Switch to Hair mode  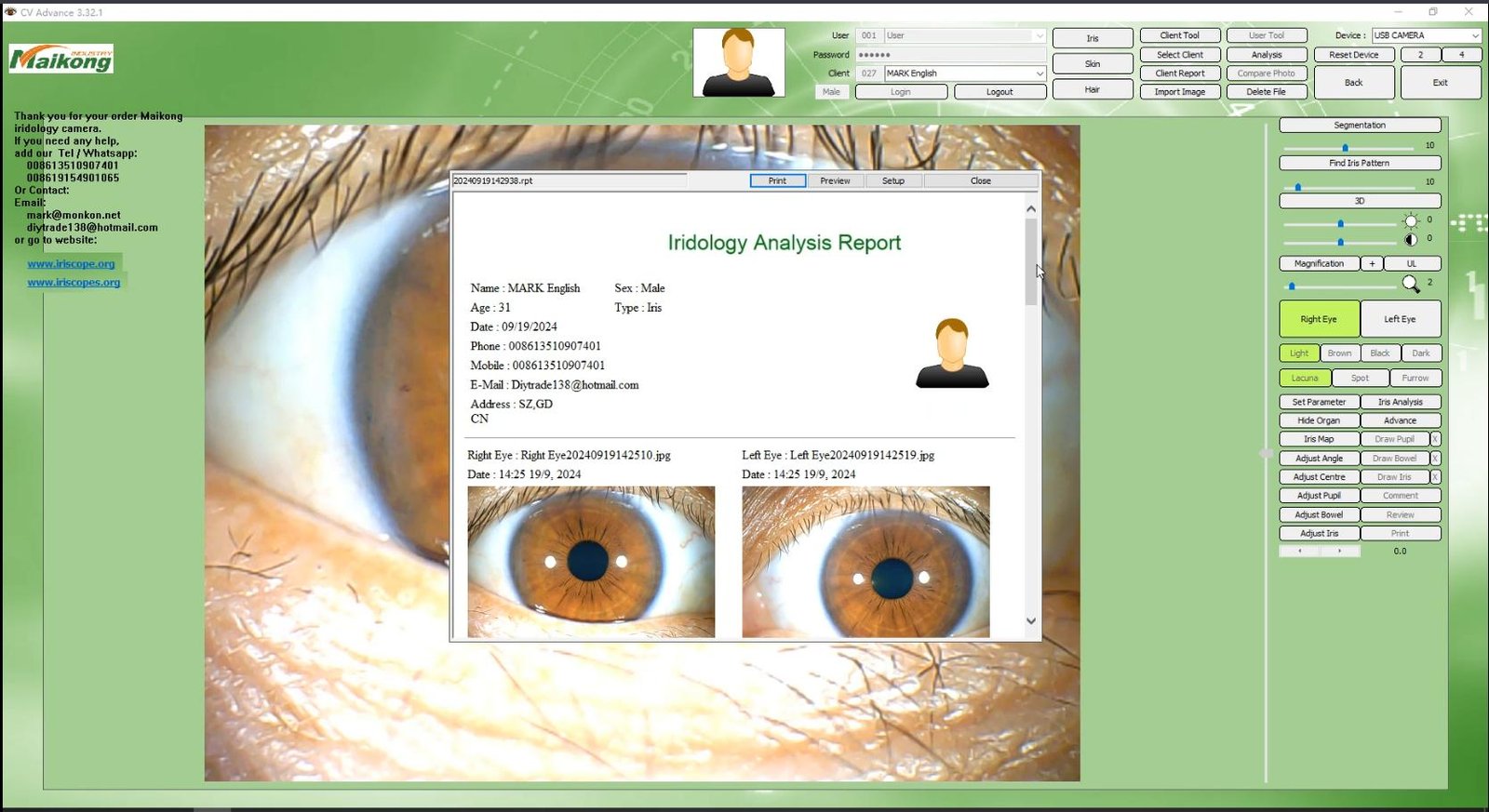pos(1093,89)
